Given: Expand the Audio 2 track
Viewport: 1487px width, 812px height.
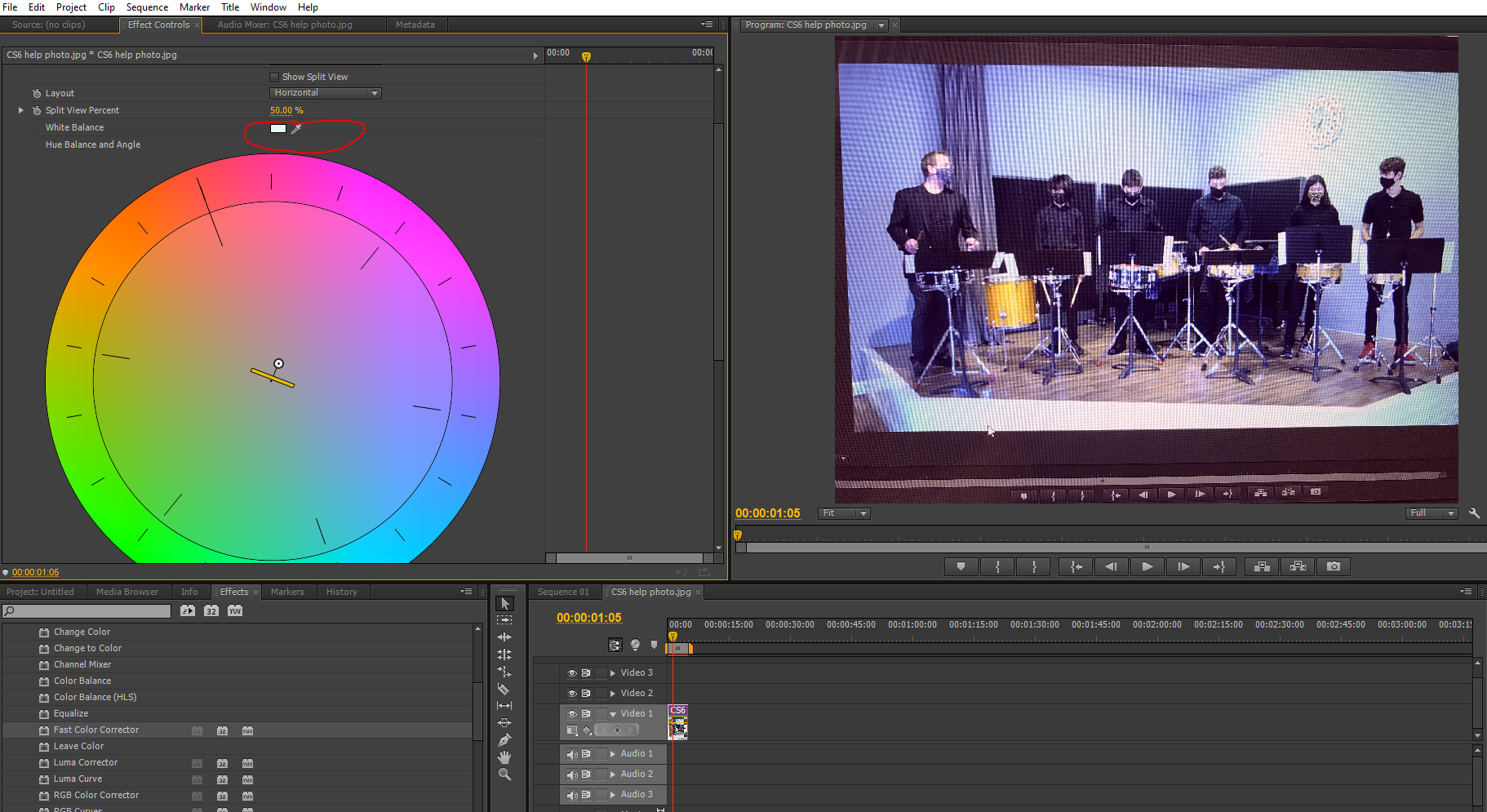Looking at the screenshot, I should click(613, 774).
